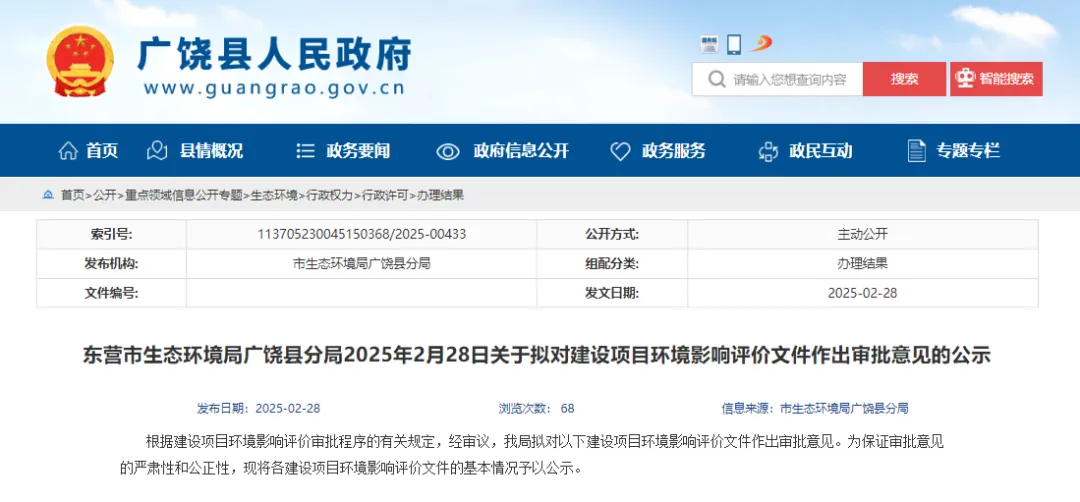Screen dimensions: 1080x502
Task: Click the small home icon in breadcrumb
Action: [48, 195]
